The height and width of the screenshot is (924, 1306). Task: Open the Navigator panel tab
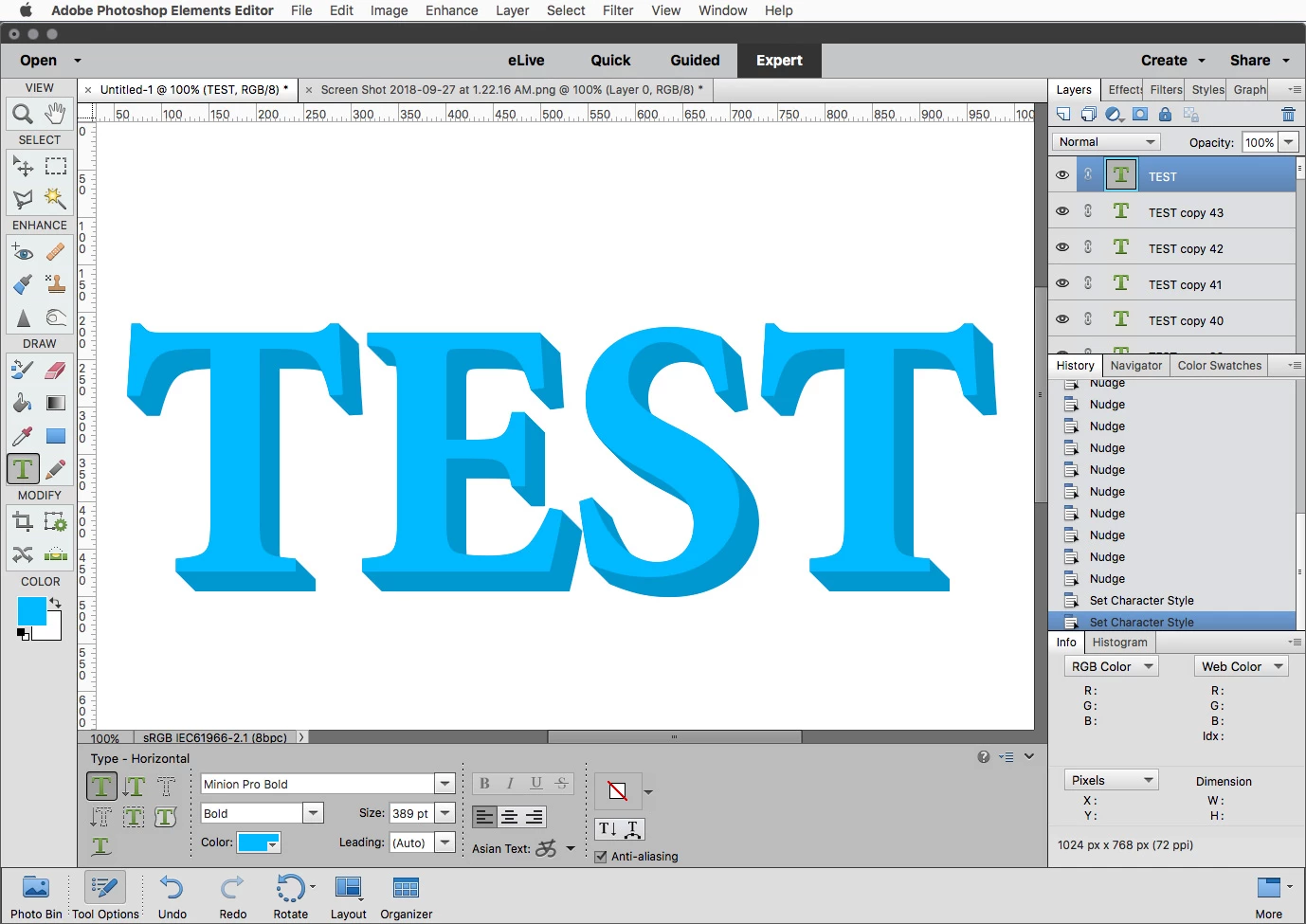tap(1135, 366)
